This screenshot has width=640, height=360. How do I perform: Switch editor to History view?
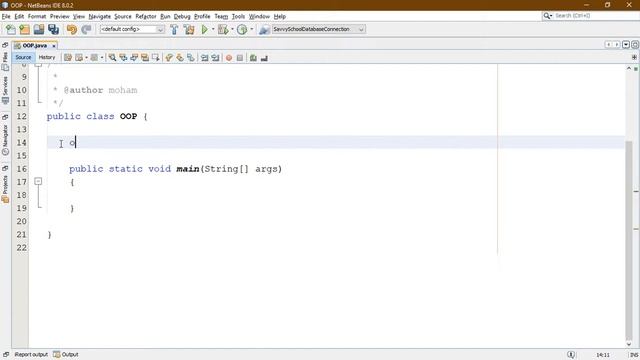pos(47,58)
